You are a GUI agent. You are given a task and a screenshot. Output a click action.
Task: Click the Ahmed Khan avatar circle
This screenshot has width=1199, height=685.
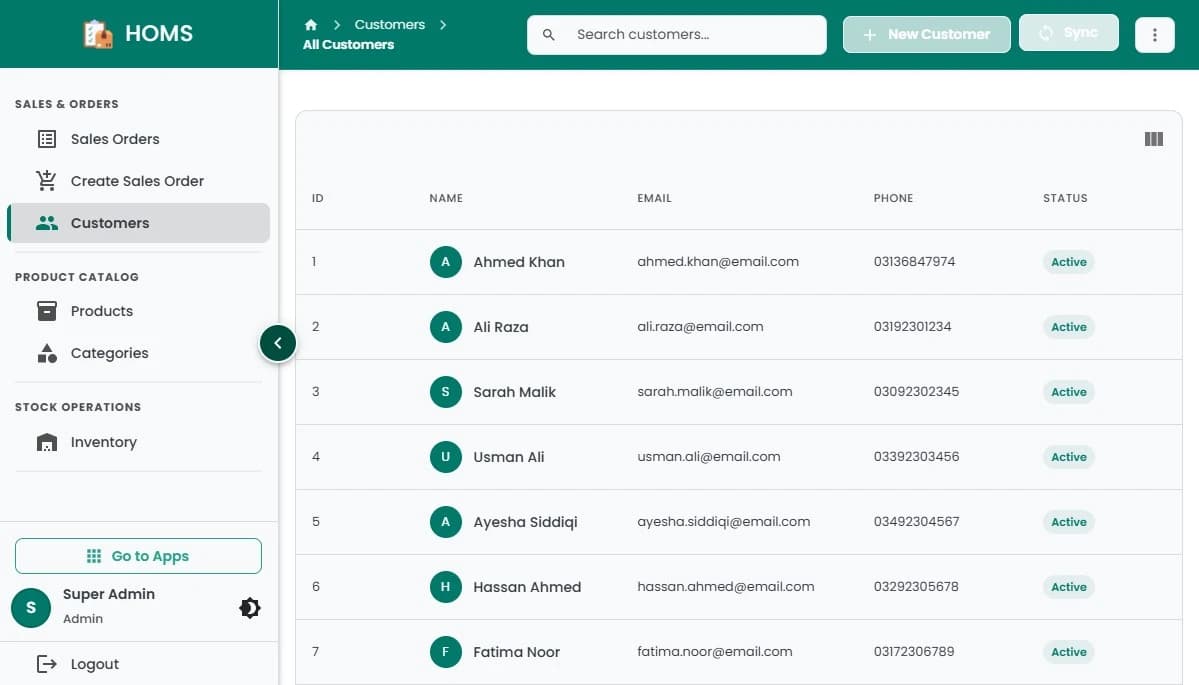click(446, 262)
